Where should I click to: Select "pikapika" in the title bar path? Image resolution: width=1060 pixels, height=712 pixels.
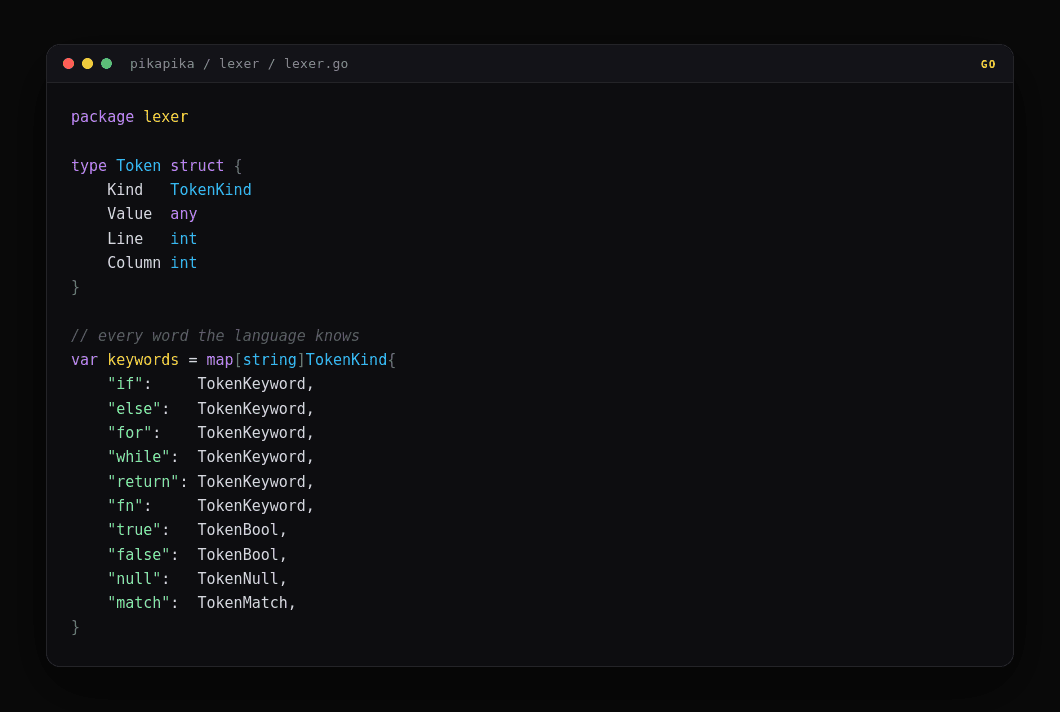point(162,64)
